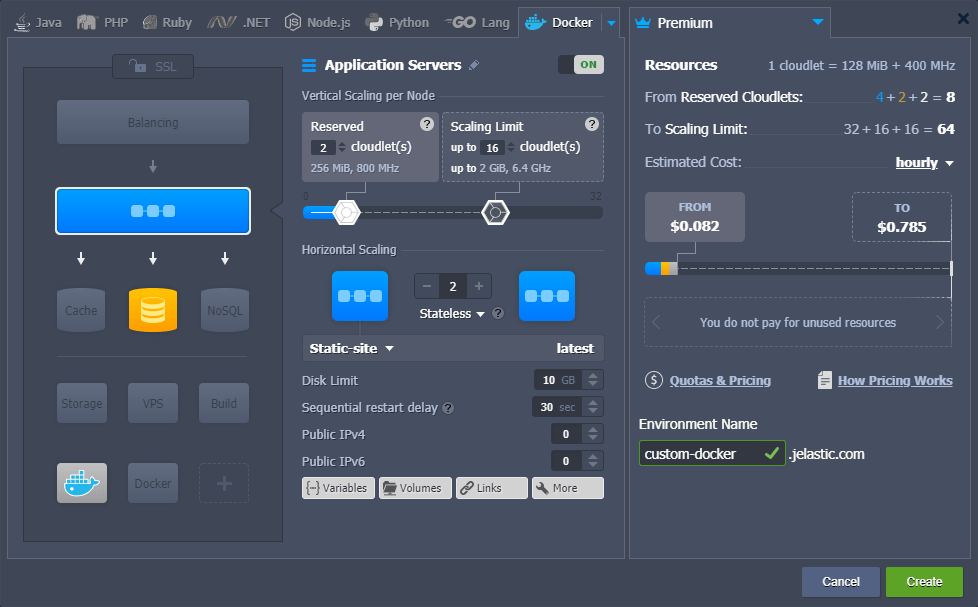Add a Build node

click(x=224, y=402)
